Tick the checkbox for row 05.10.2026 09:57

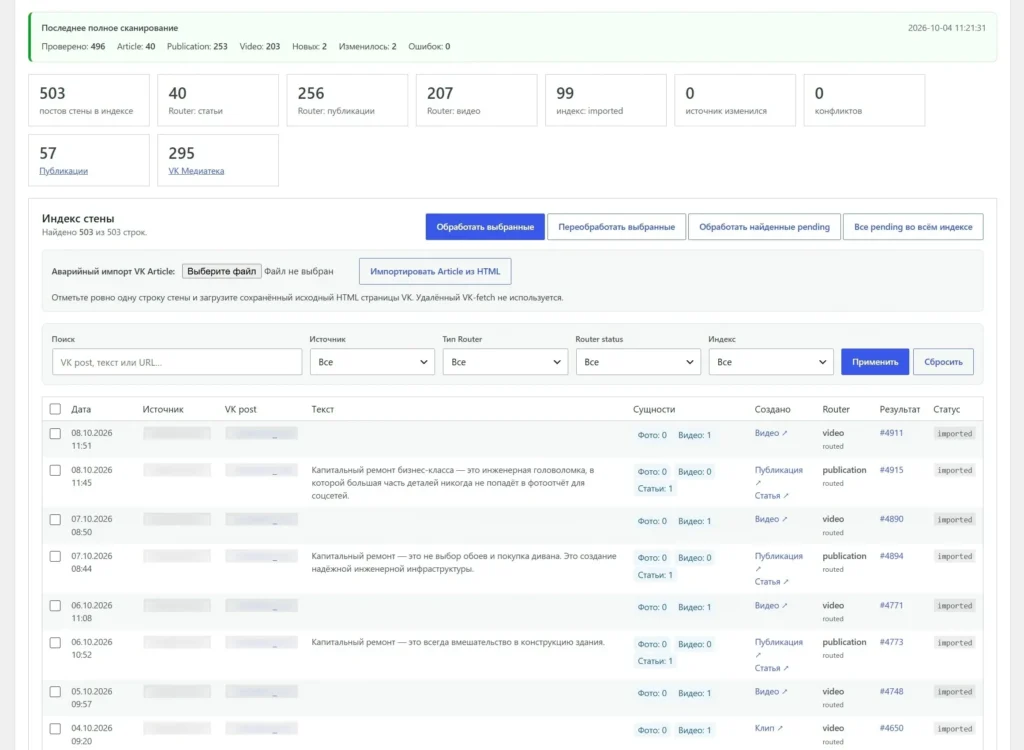coord(56,692)
